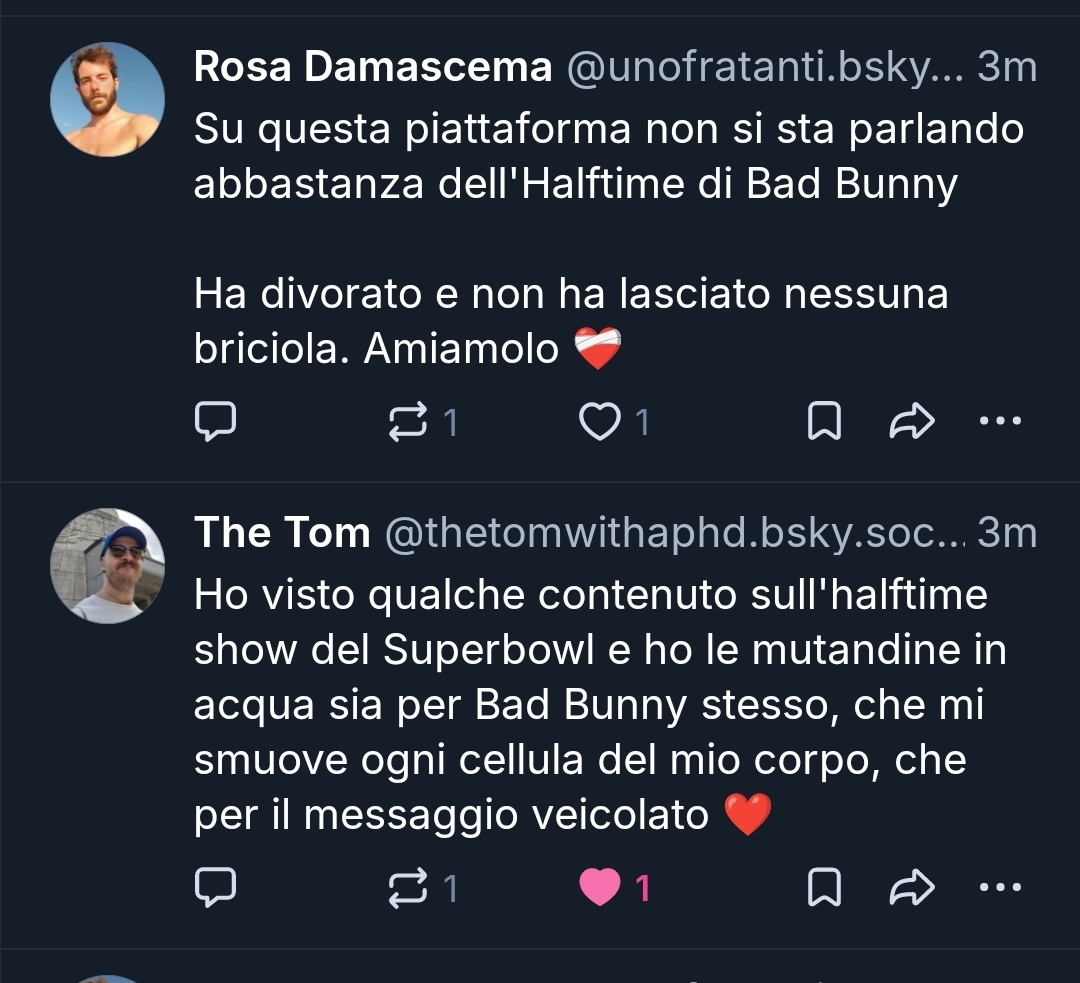Screen dimensions: 1080x983
Task: Repost The Tom's Superbowl post
Action: [407, 887]
